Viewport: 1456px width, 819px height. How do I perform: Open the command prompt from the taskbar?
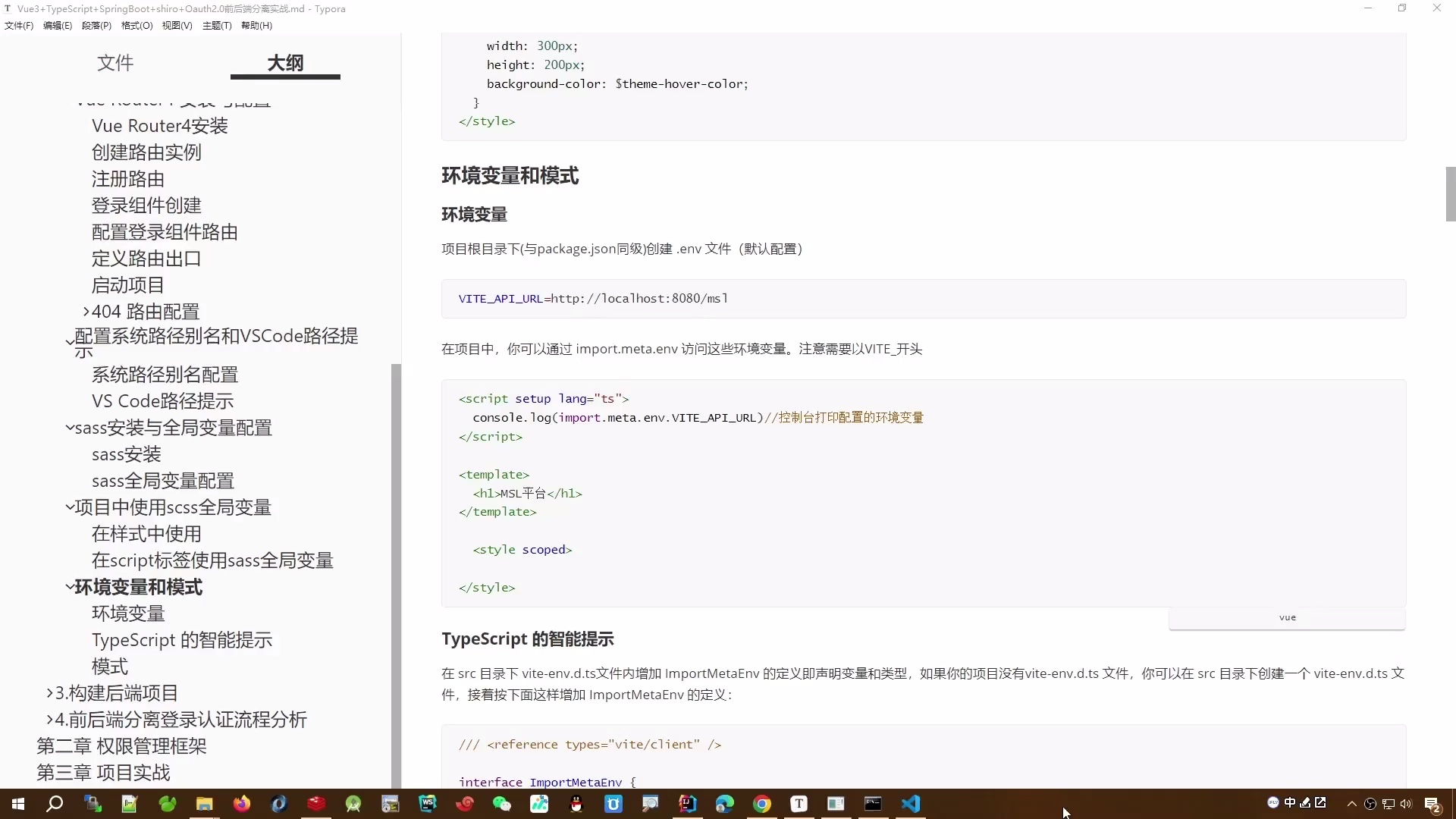(x=874, y=804)
